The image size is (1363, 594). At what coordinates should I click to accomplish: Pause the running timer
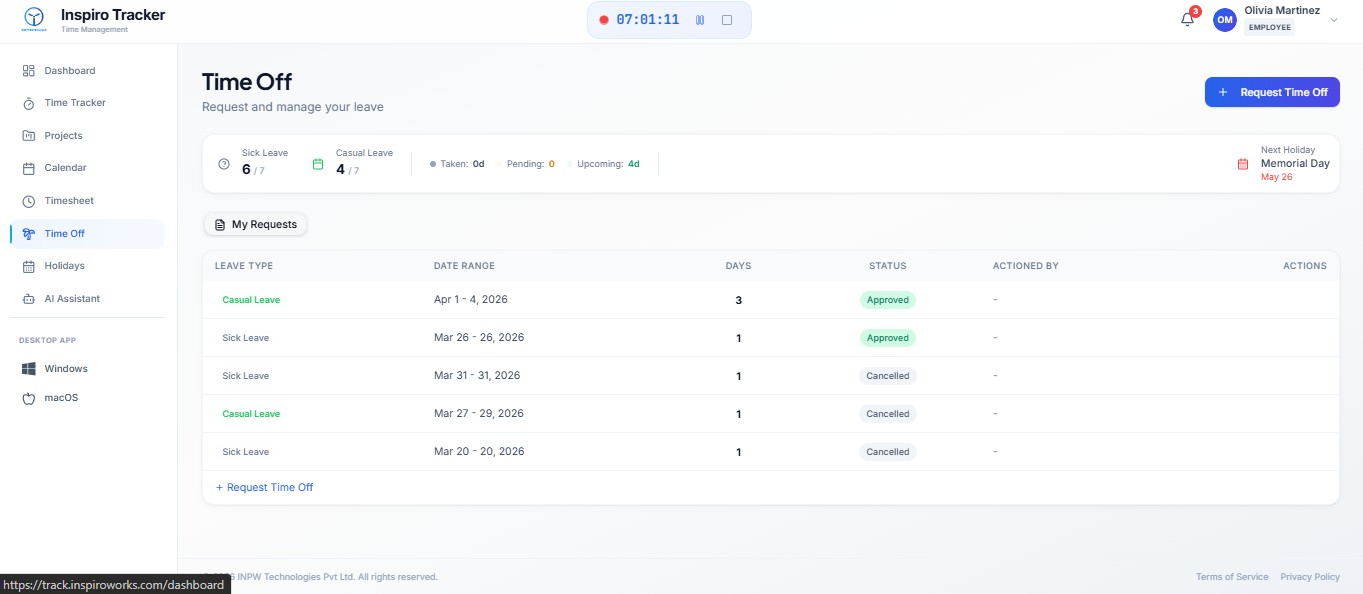tap(700, 20)
